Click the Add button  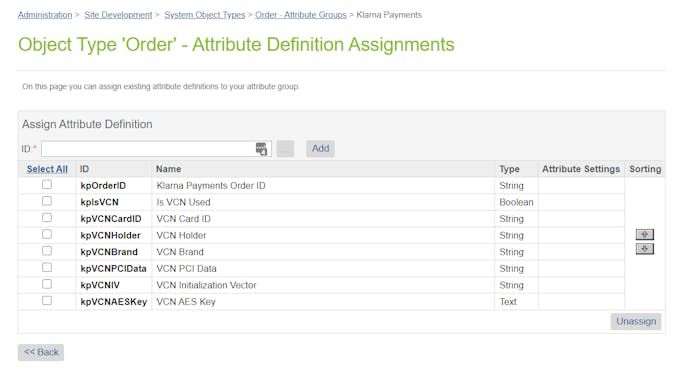(320, 149)
